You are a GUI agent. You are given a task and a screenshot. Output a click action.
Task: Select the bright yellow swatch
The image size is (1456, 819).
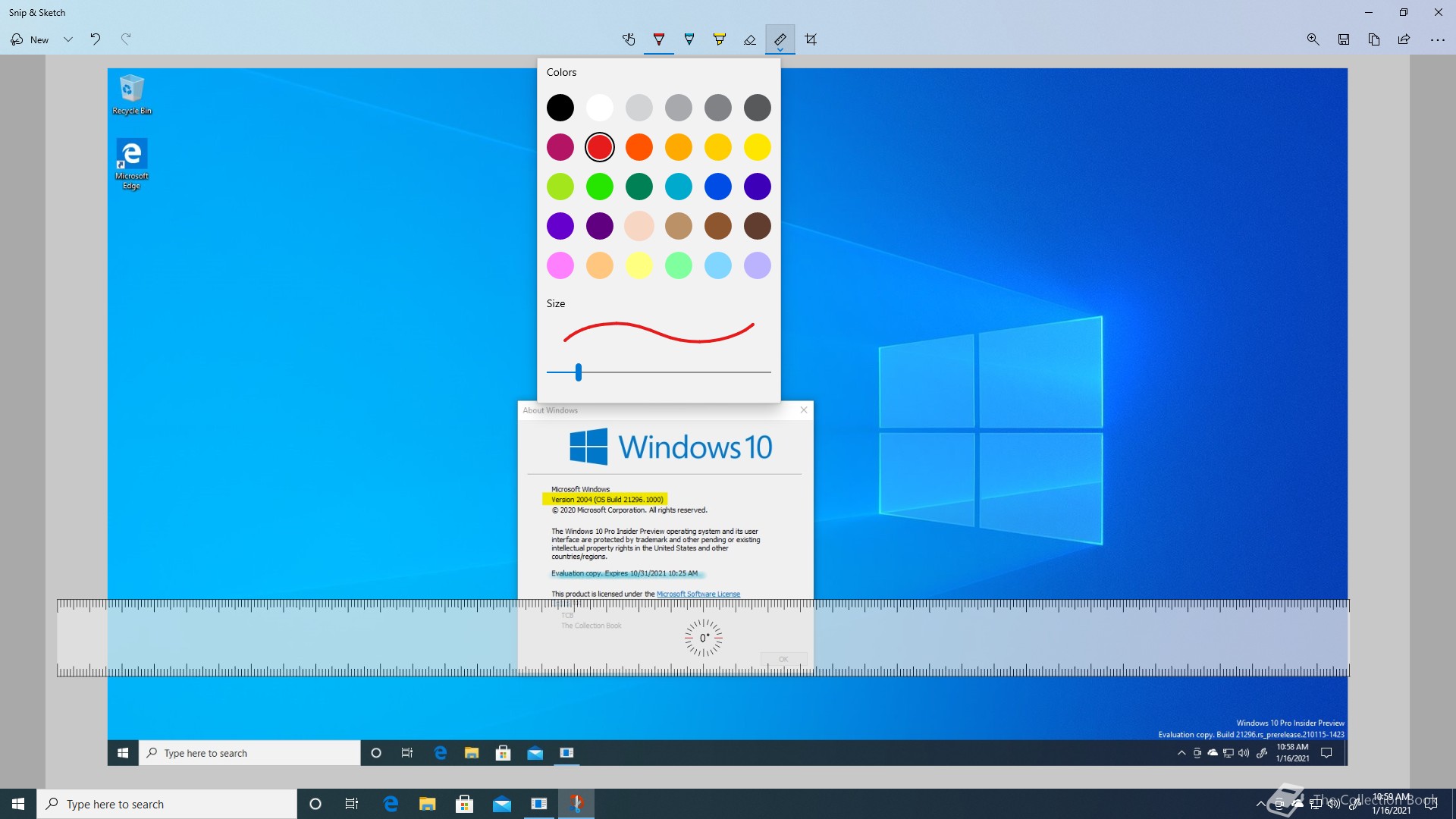pyautogui.click(x=758, y=147)
